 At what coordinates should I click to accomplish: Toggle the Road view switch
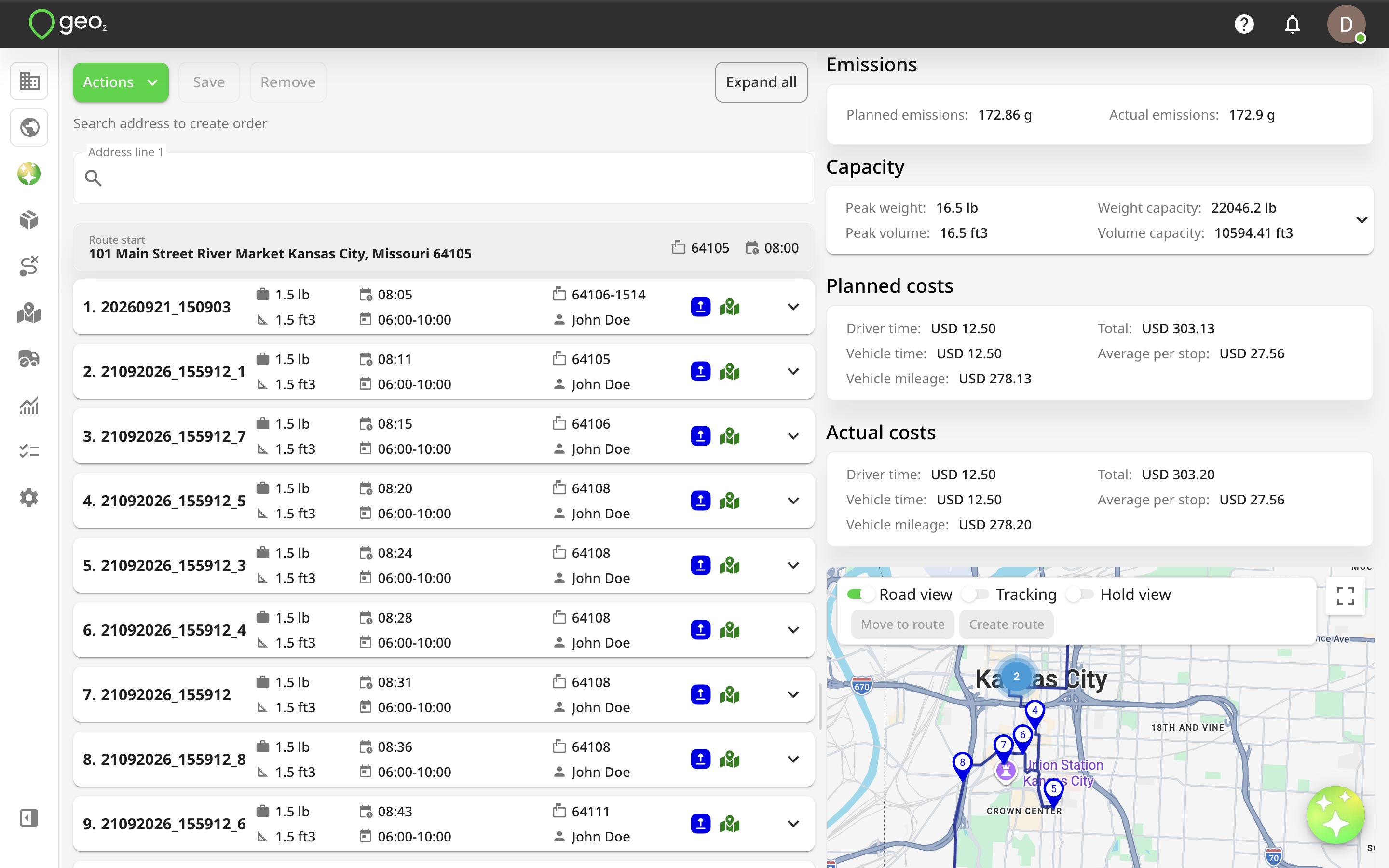pos(860,594)
